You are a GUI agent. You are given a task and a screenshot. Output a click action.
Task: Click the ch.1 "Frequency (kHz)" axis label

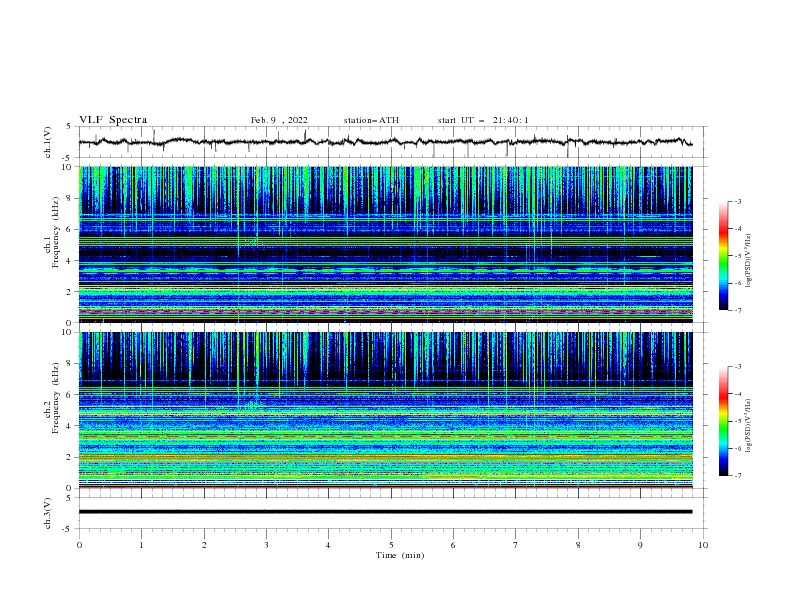56,233
